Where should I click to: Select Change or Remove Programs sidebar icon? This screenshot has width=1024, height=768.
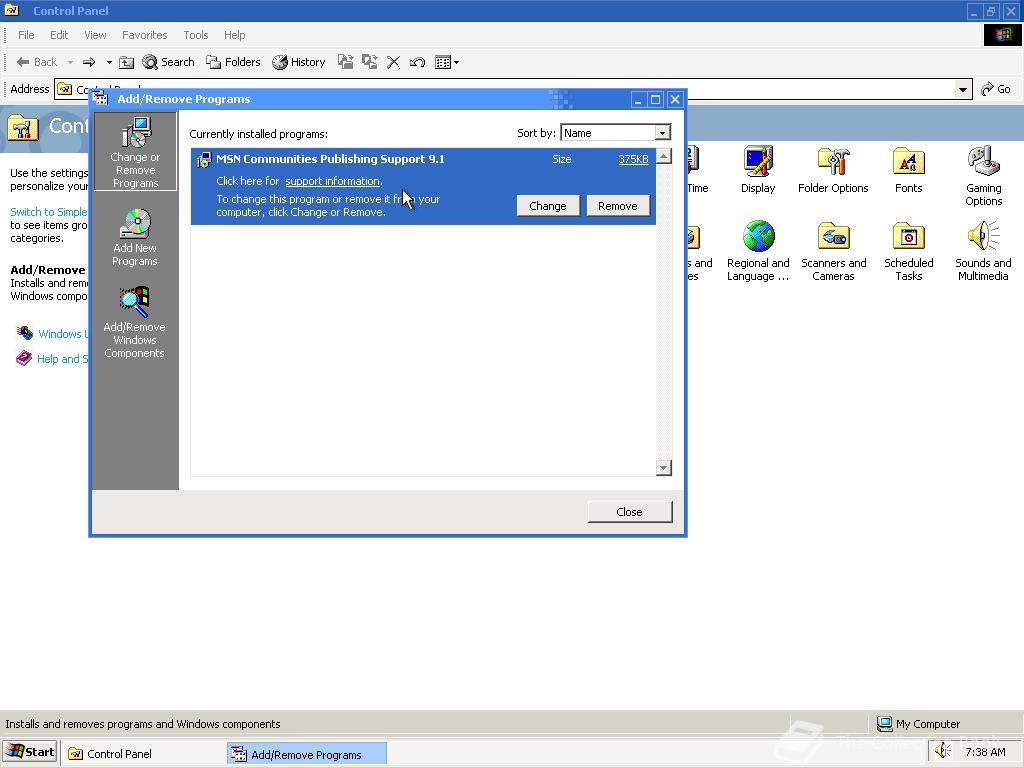(x=135, y=152)
